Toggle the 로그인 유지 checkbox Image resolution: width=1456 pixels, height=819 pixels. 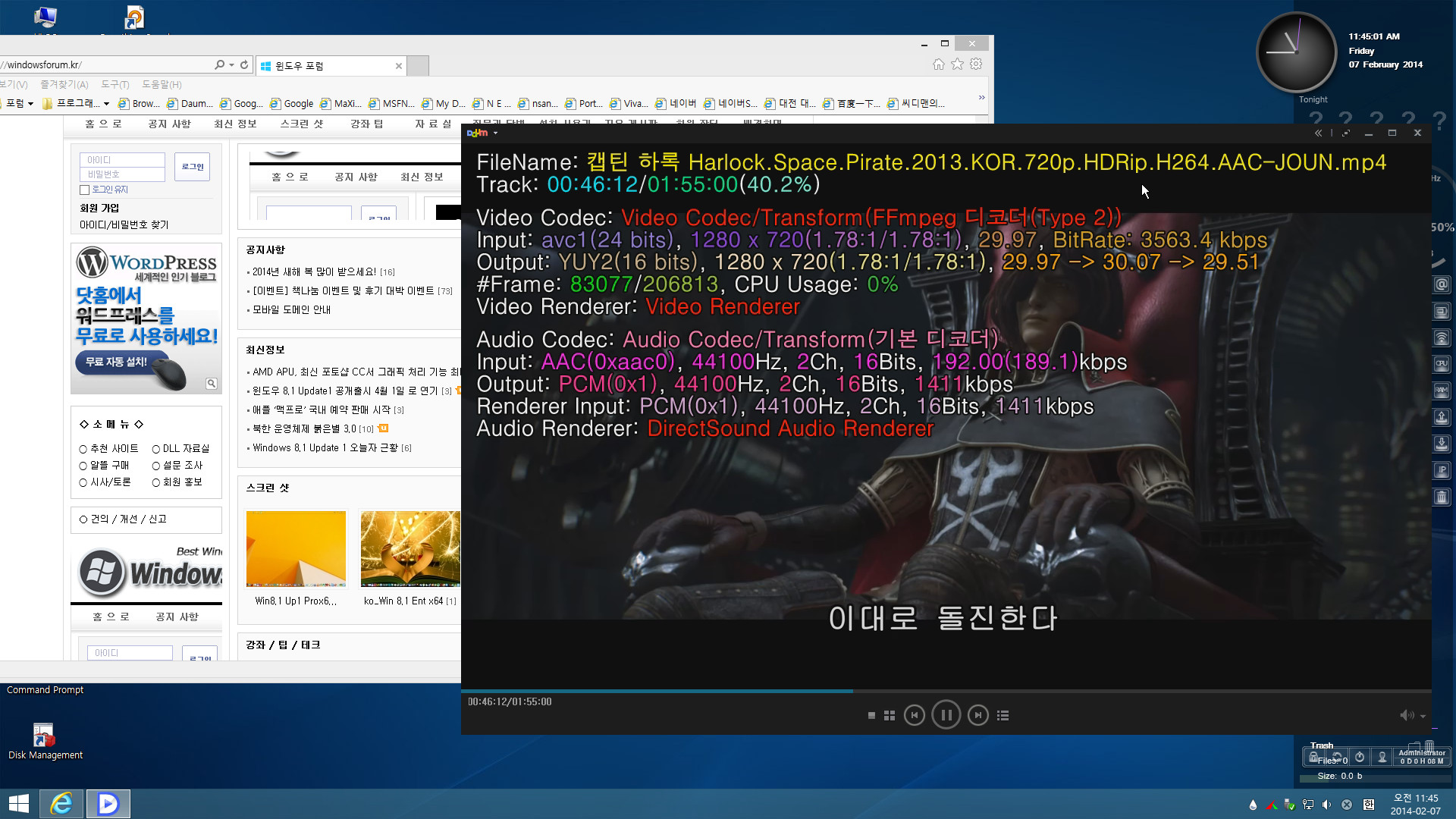pyautogui.click(x=85, y=190)
